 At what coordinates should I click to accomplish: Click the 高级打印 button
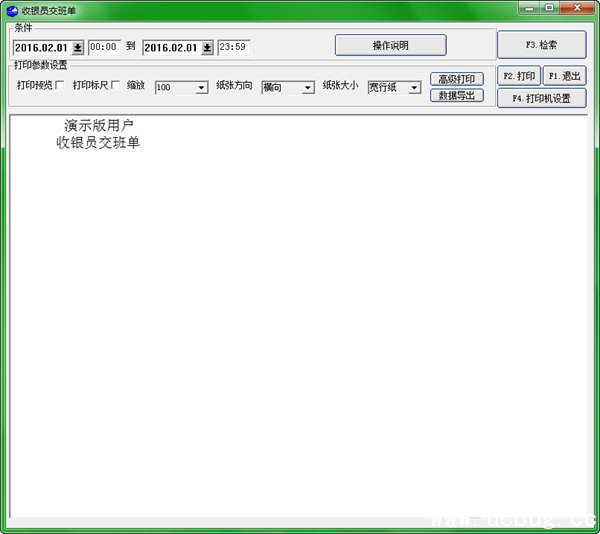click(x=457, y=79)
